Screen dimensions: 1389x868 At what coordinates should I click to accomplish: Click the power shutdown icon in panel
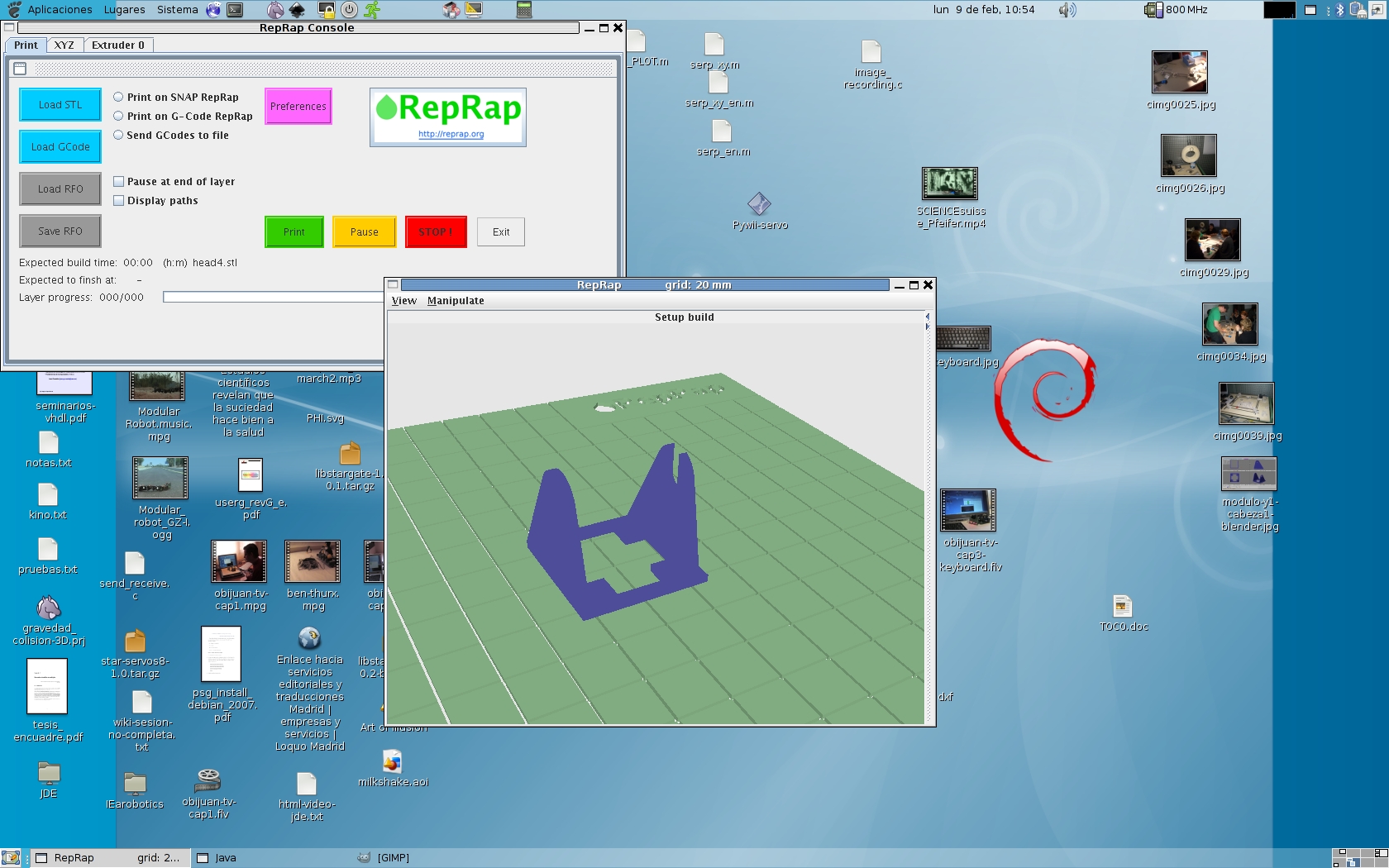click(350, 10)
